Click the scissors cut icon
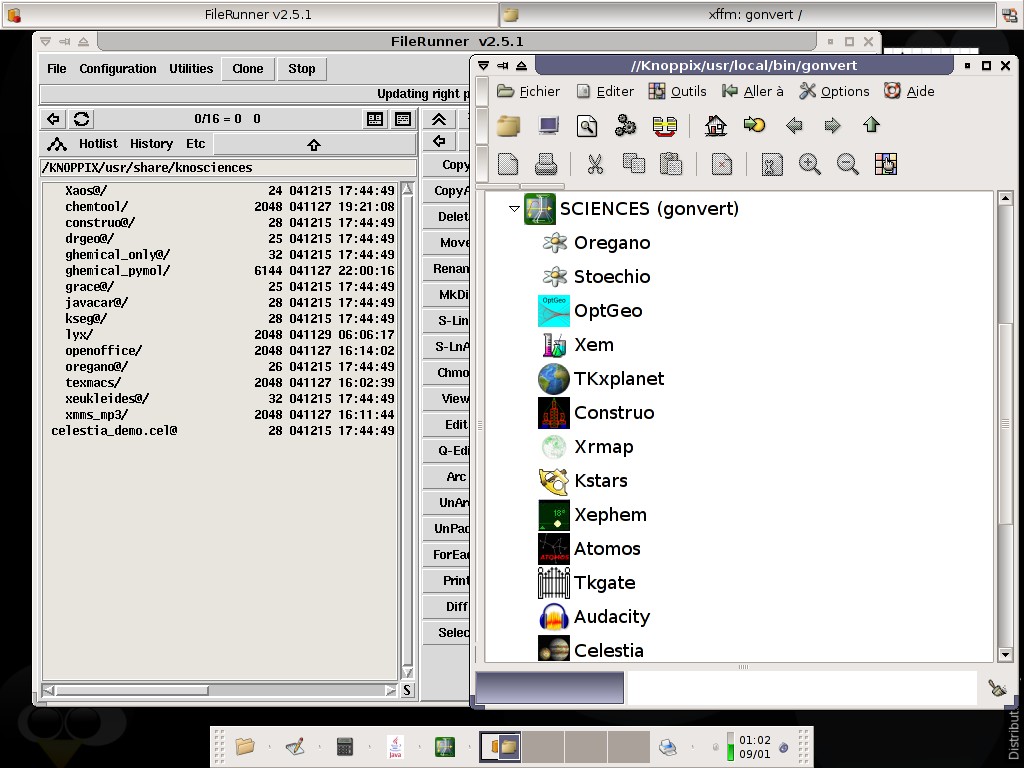 595,165
